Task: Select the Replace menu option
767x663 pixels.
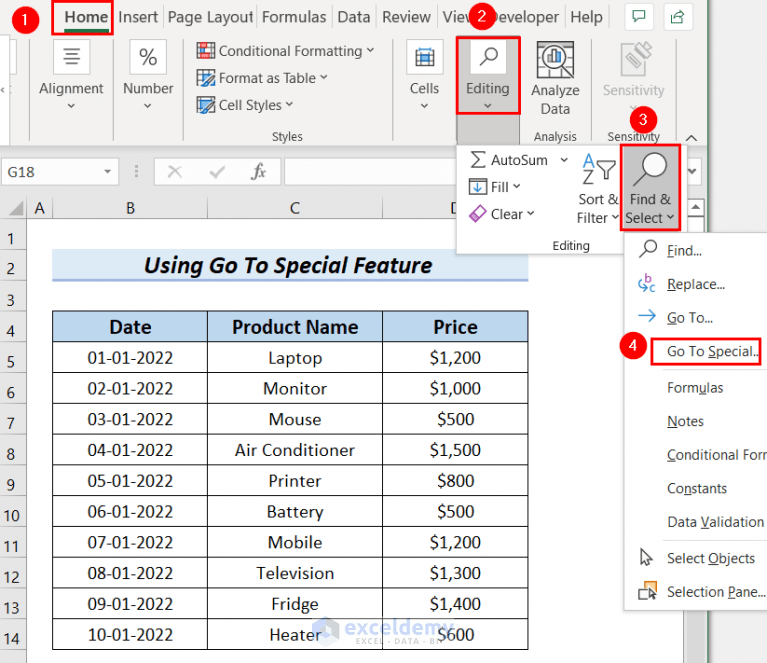Action: (x=696, y=284)
